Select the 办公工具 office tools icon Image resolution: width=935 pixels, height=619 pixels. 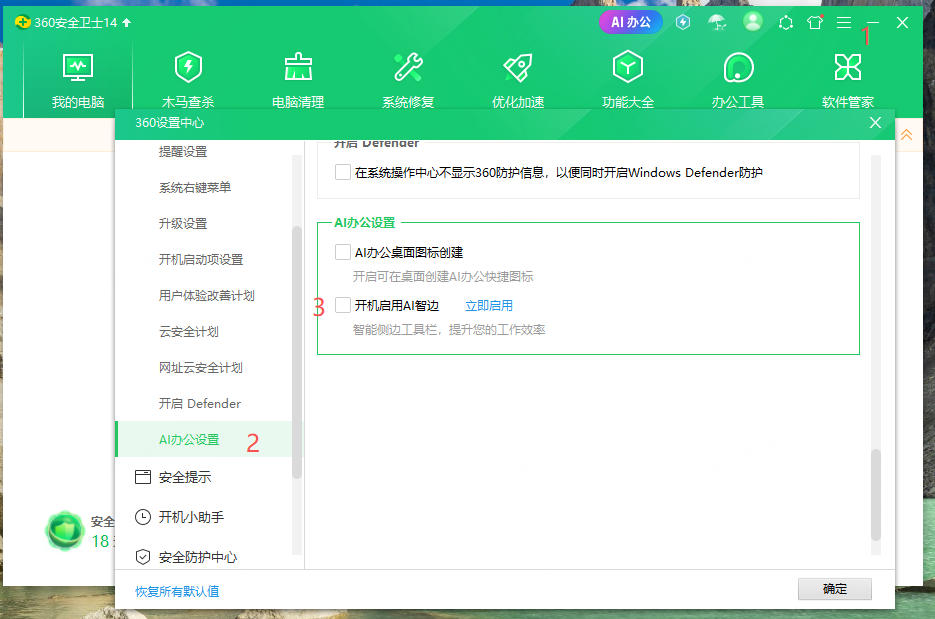click(737, 78)
